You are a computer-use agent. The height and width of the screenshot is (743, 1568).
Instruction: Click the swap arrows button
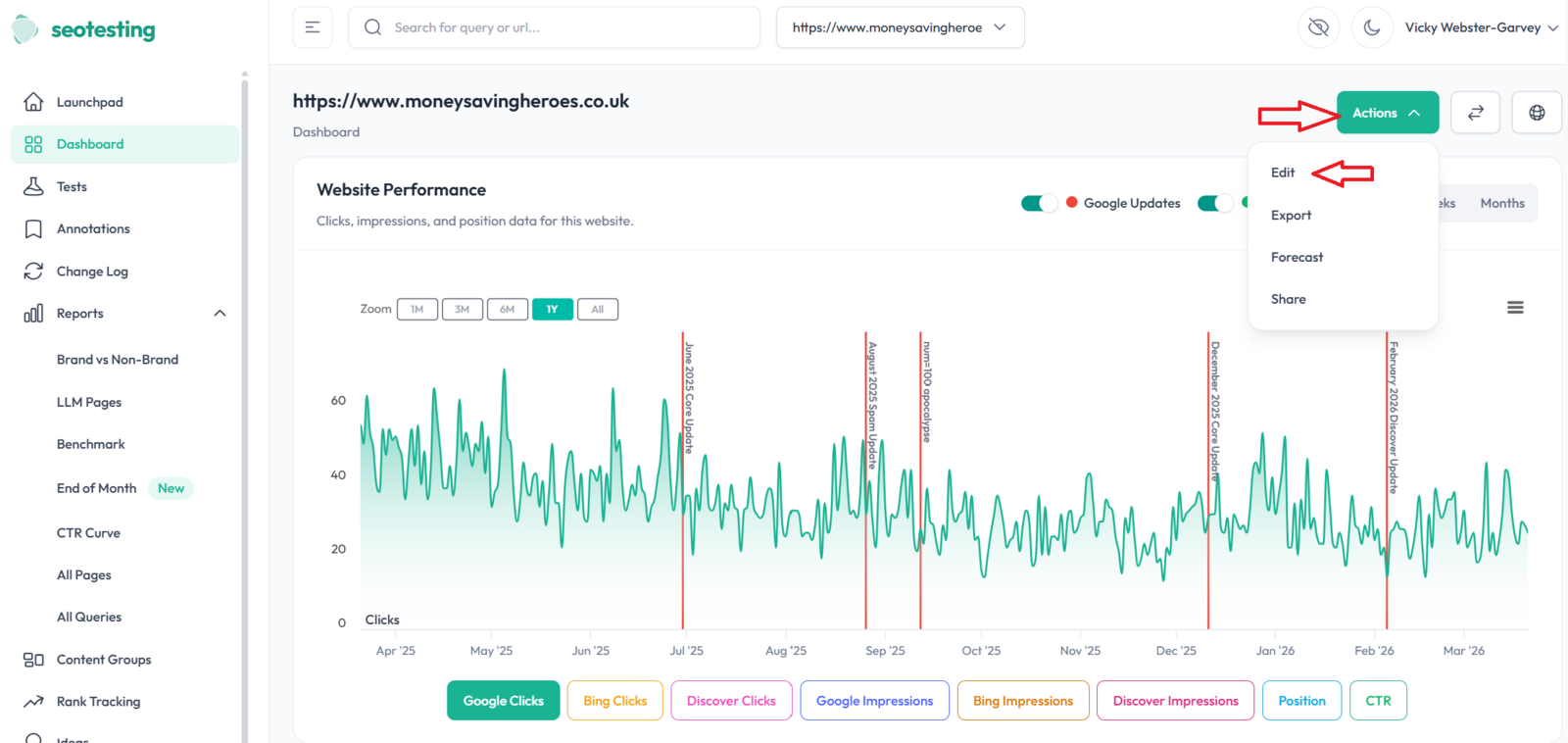pos(1476,113)
